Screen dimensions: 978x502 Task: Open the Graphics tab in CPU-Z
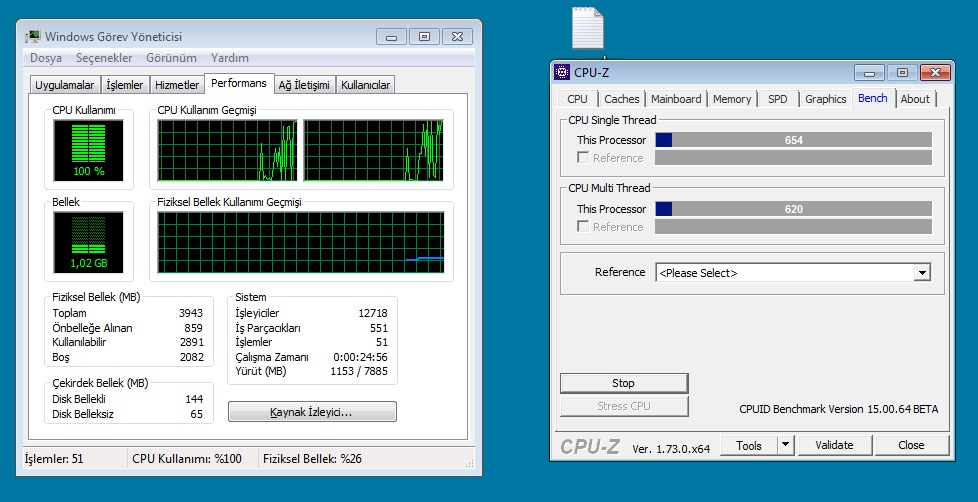pos(826,99)
